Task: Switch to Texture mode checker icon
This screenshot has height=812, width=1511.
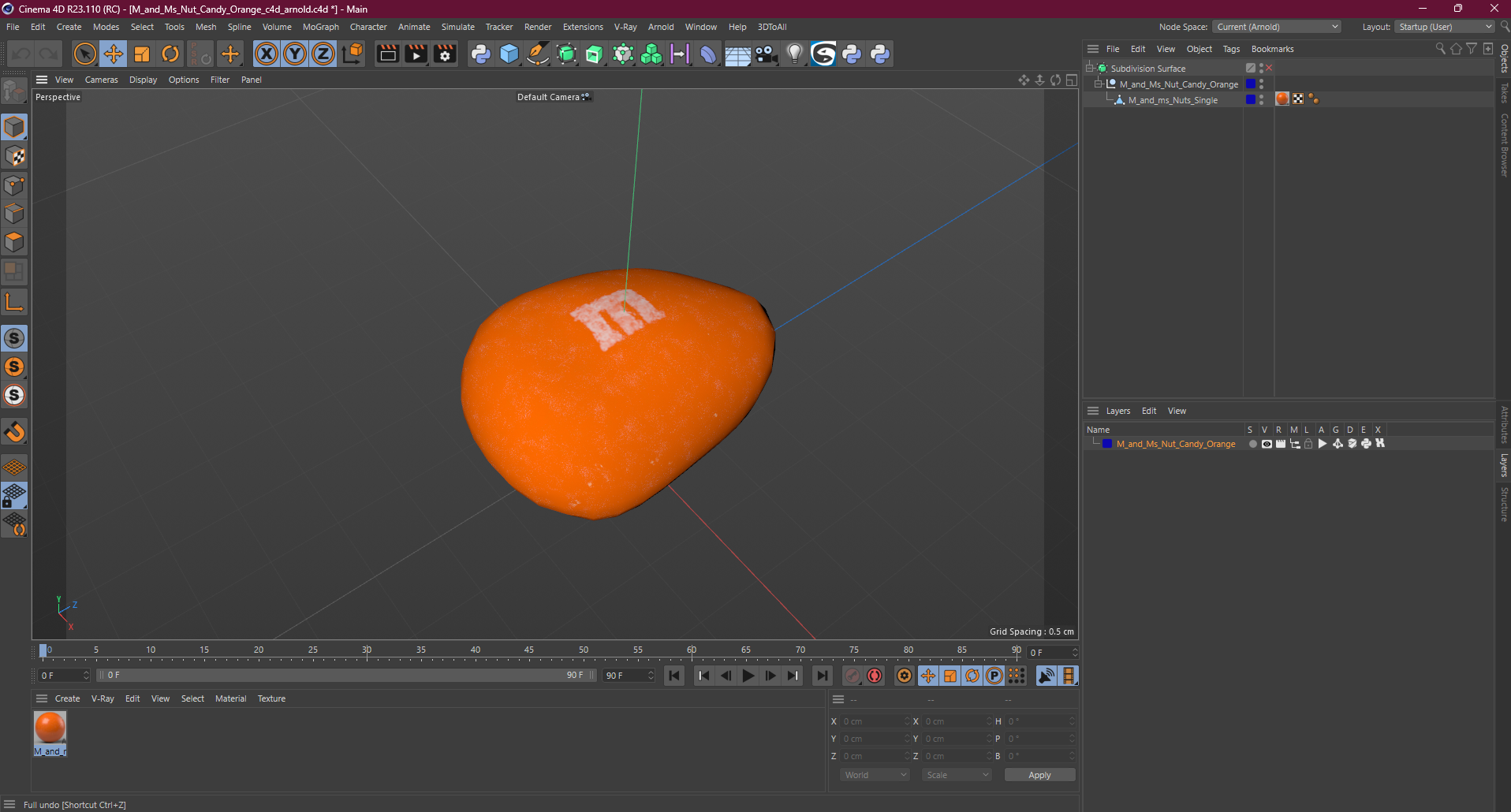Action: 14,156
